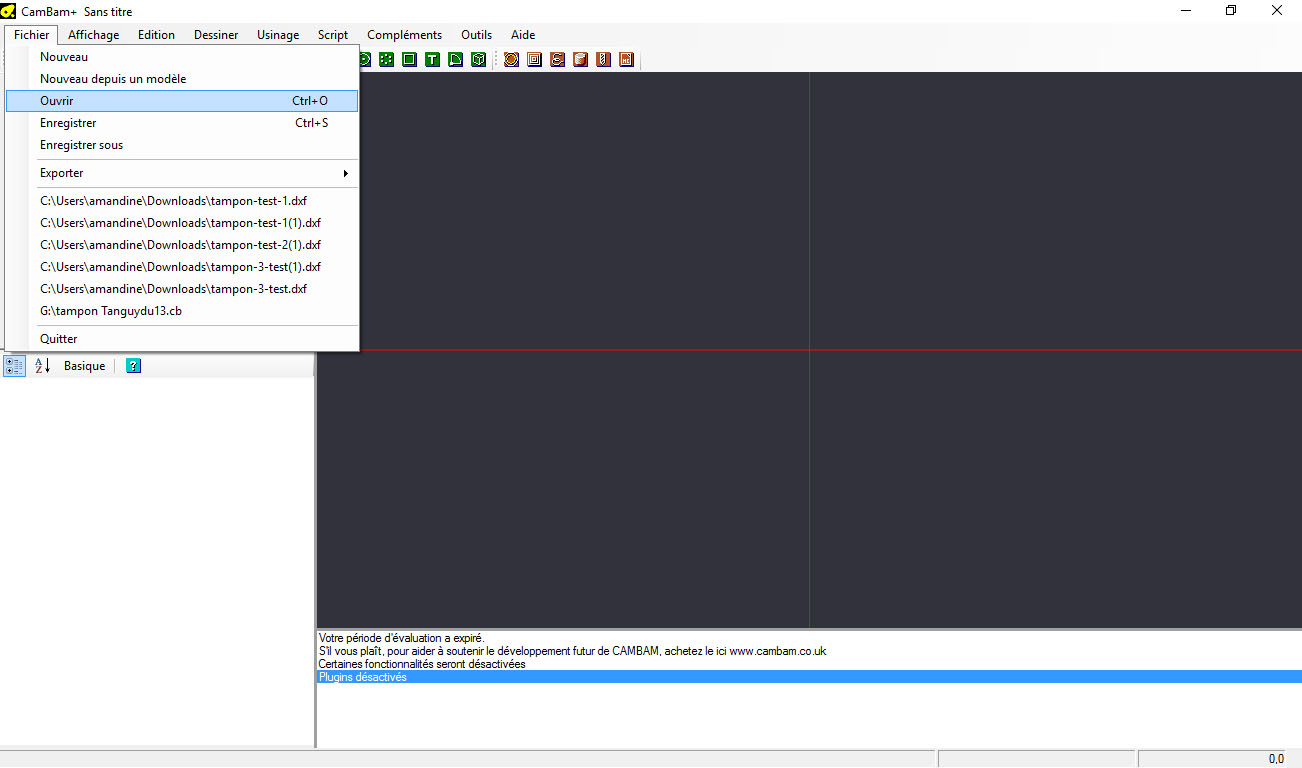Toggle alphabetical A-Z sorting of properties
The width and height of the screenshot is (1302, 768).
click(42, 366)
